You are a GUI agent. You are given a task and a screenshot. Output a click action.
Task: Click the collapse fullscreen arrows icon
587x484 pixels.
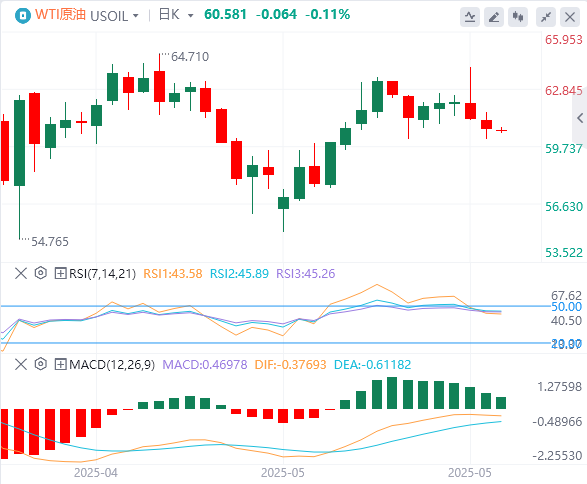tap(546, 17)
